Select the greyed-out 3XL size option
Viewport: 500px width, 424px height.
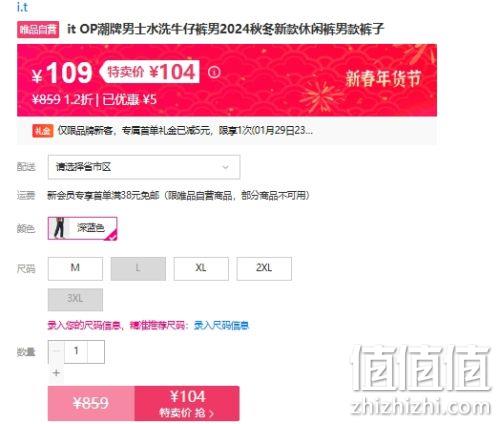coord(75,299)
